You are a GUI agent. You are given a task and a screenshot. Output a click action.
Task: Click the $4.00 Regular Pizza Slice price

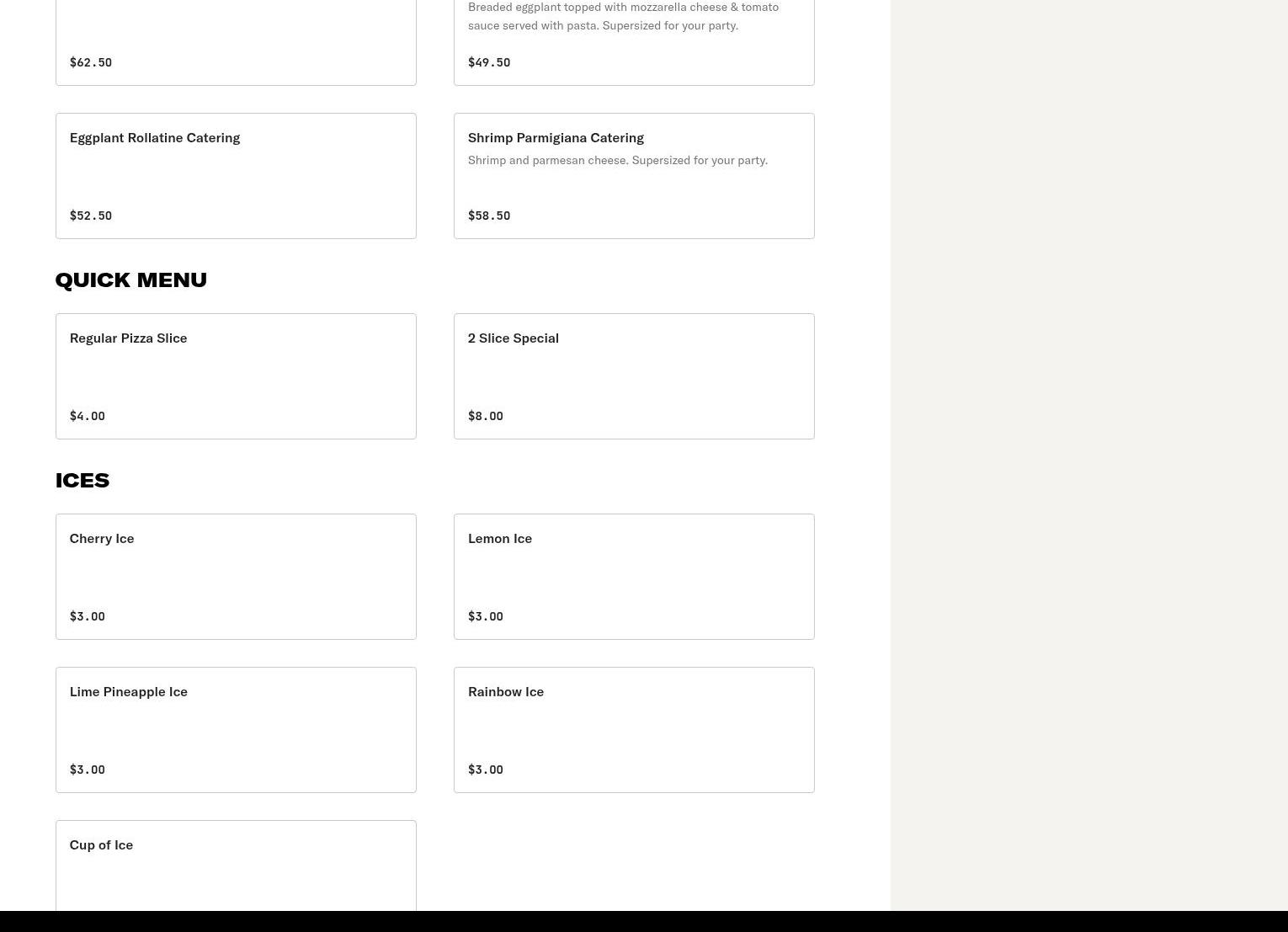88,416
